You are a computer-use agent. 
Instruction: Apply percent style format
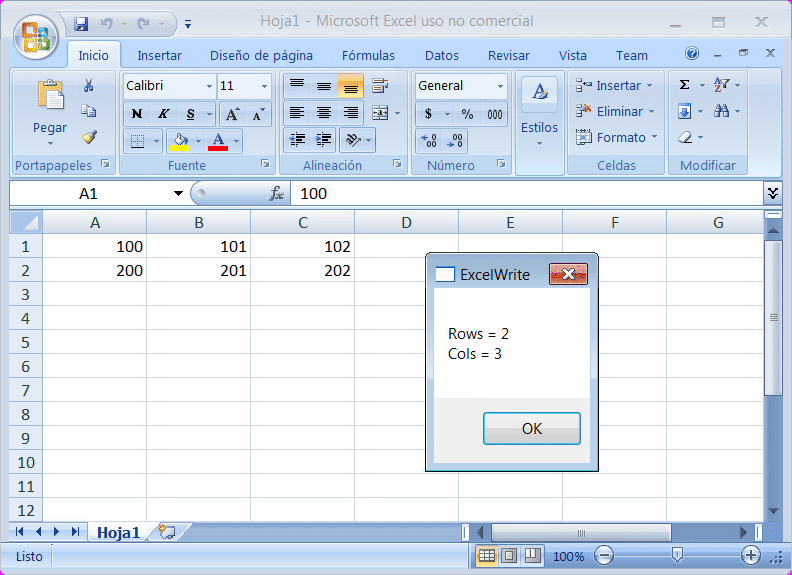467,114
